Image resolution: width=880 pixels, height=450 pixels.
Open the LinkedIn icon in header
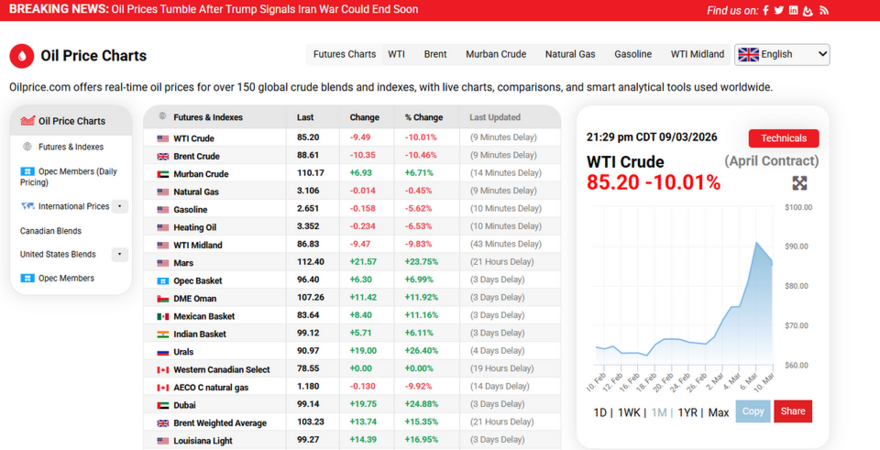click(x=793, y=10)
